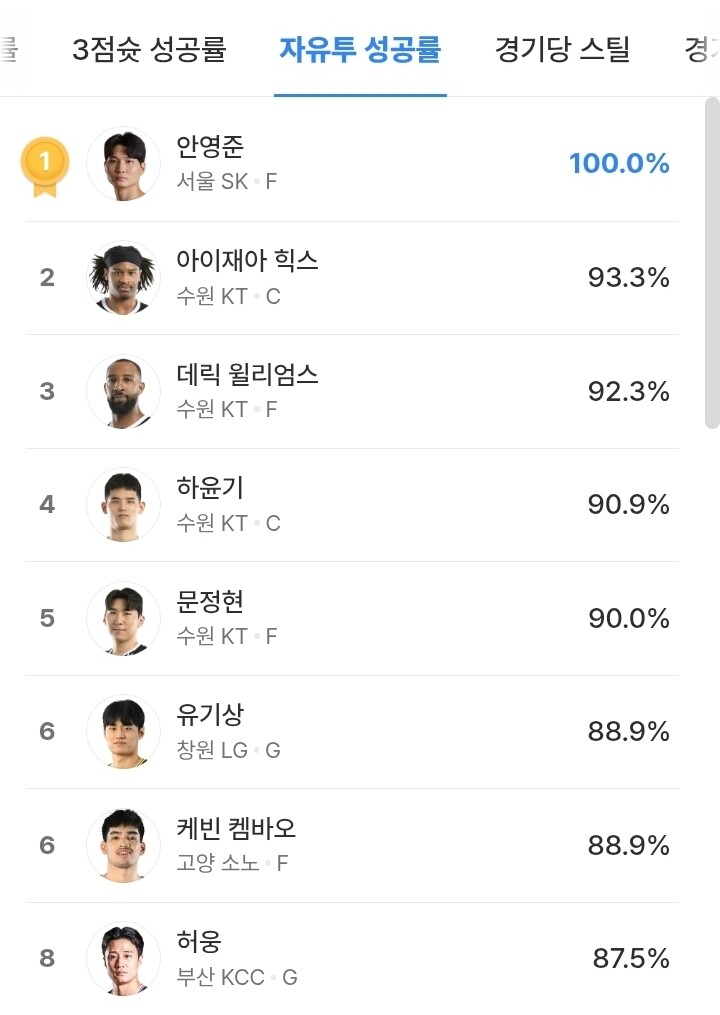Screen dimensions: 720x1015
Task: Tap 아이재아 힉스 avatar picture
Action: pos(123,278)
